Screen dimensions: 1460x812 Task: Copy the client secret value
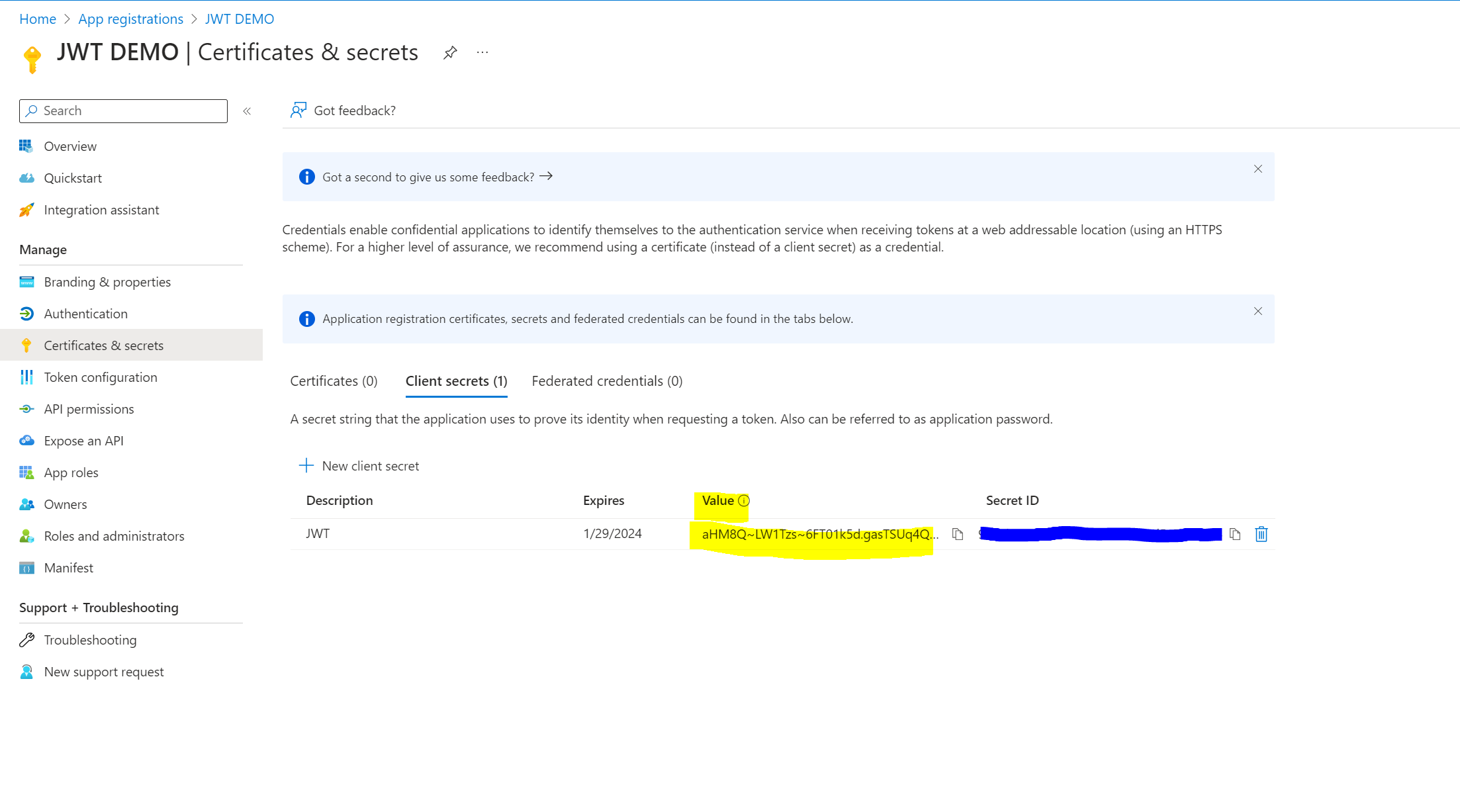[x=958, y=533]
